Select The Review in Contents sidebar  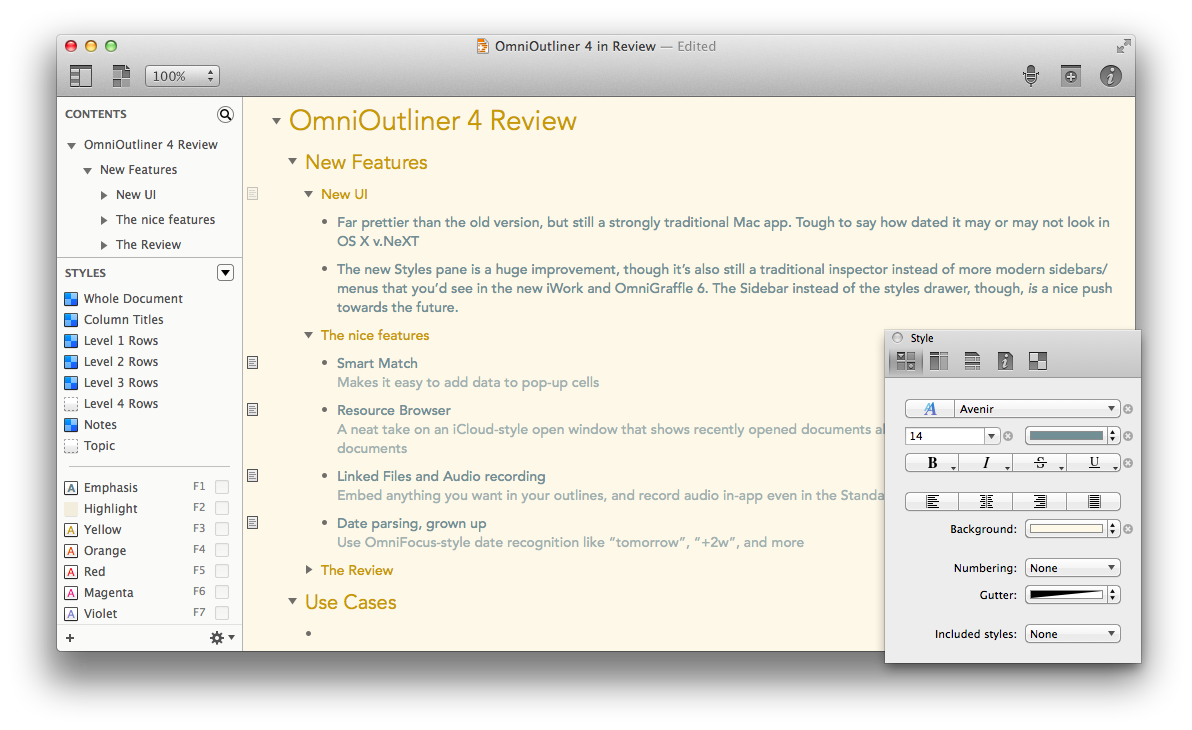(x=148, y=245)
